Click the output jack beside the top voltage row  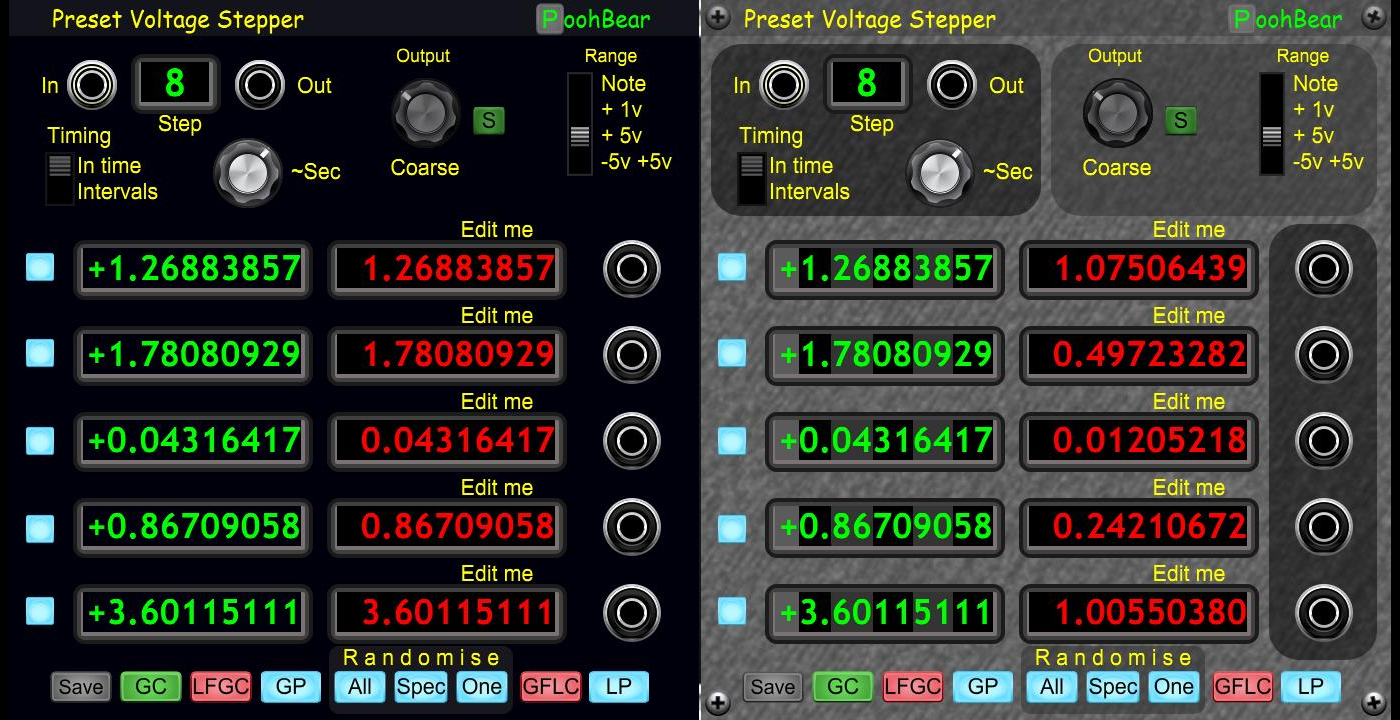631,268
